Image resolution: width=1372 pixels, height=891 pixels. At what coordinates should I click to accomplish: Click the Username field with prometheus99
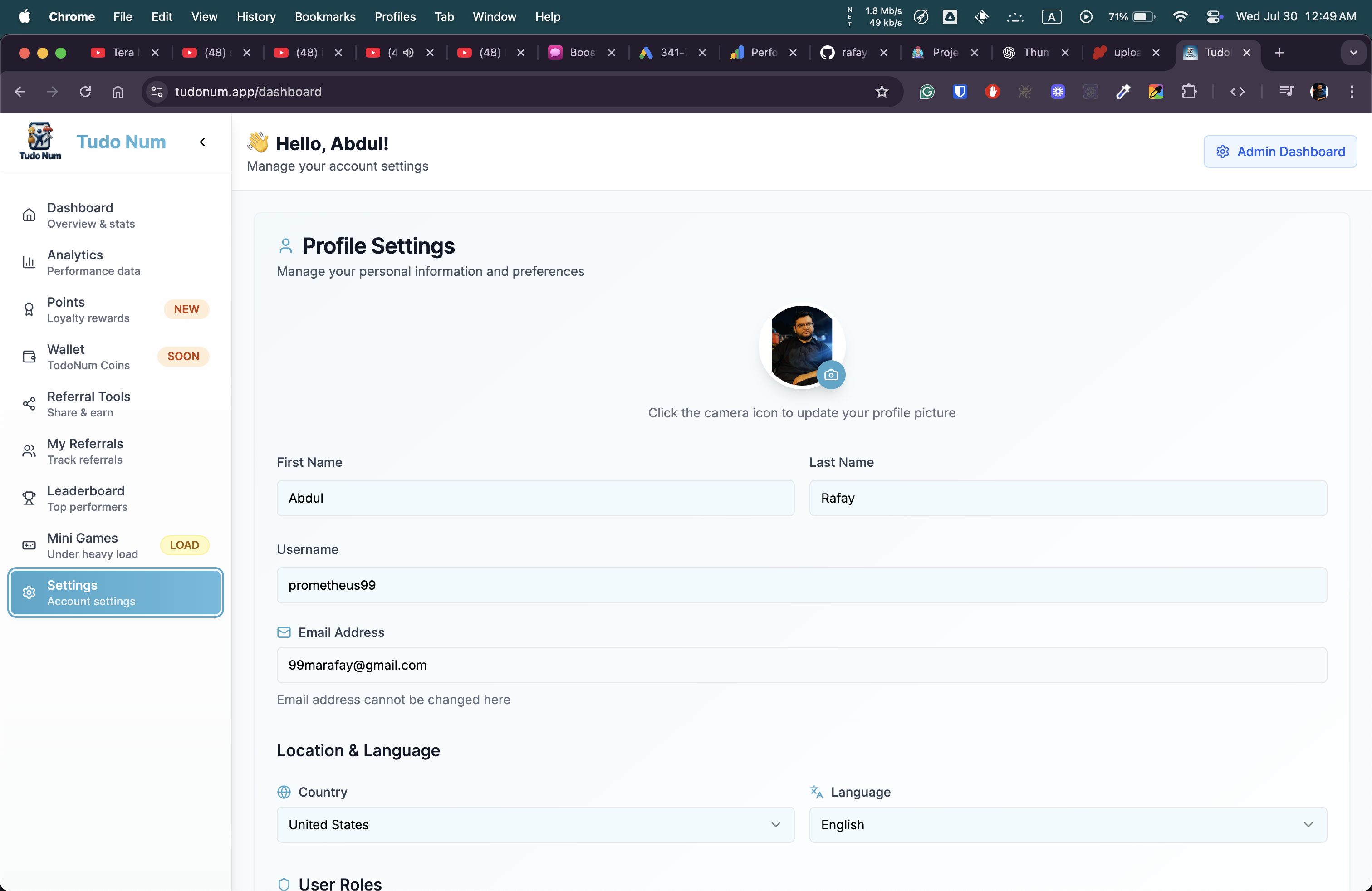click(802, 585)
